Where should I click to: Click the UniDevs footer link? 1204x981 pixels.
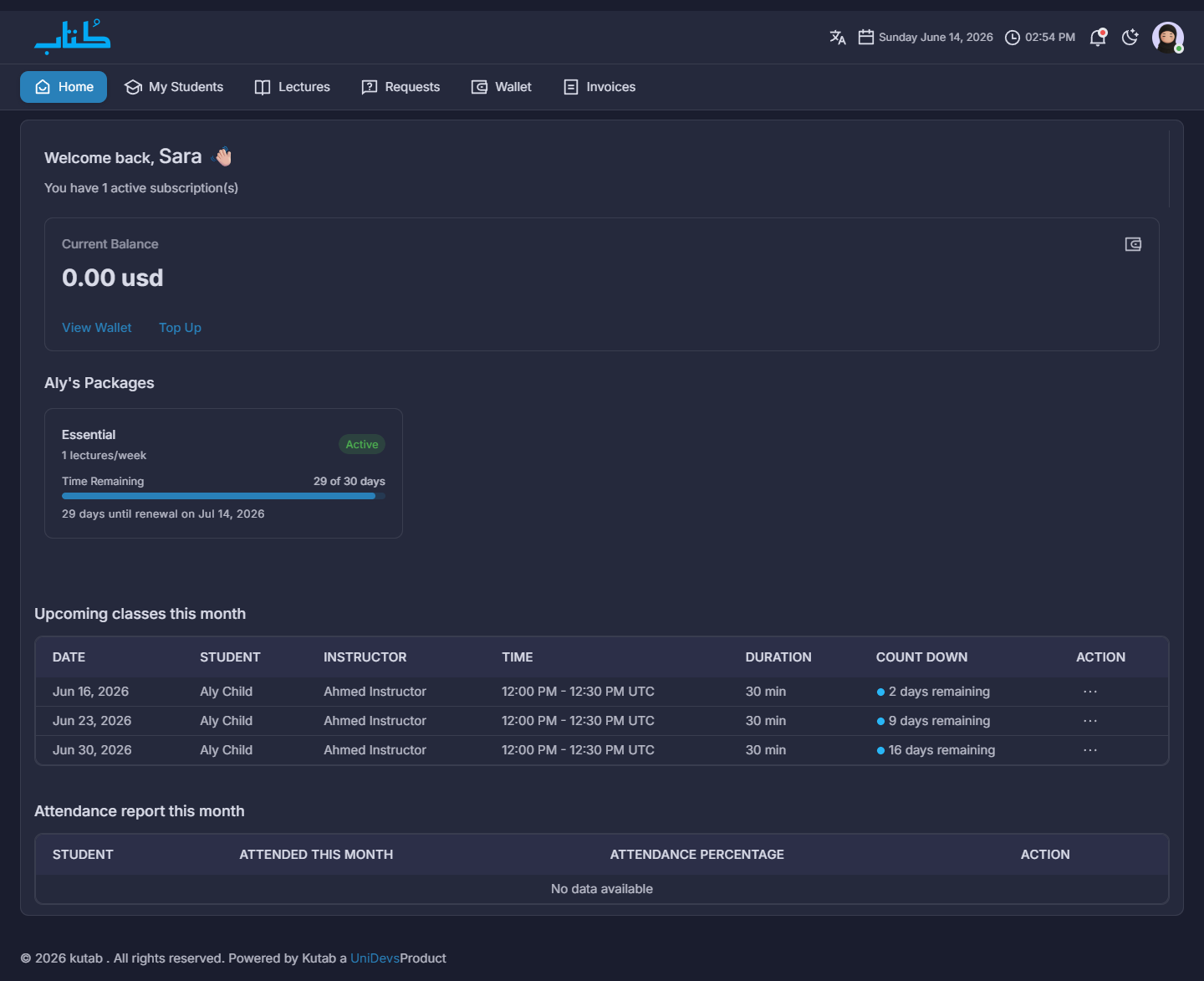(375, 958)
